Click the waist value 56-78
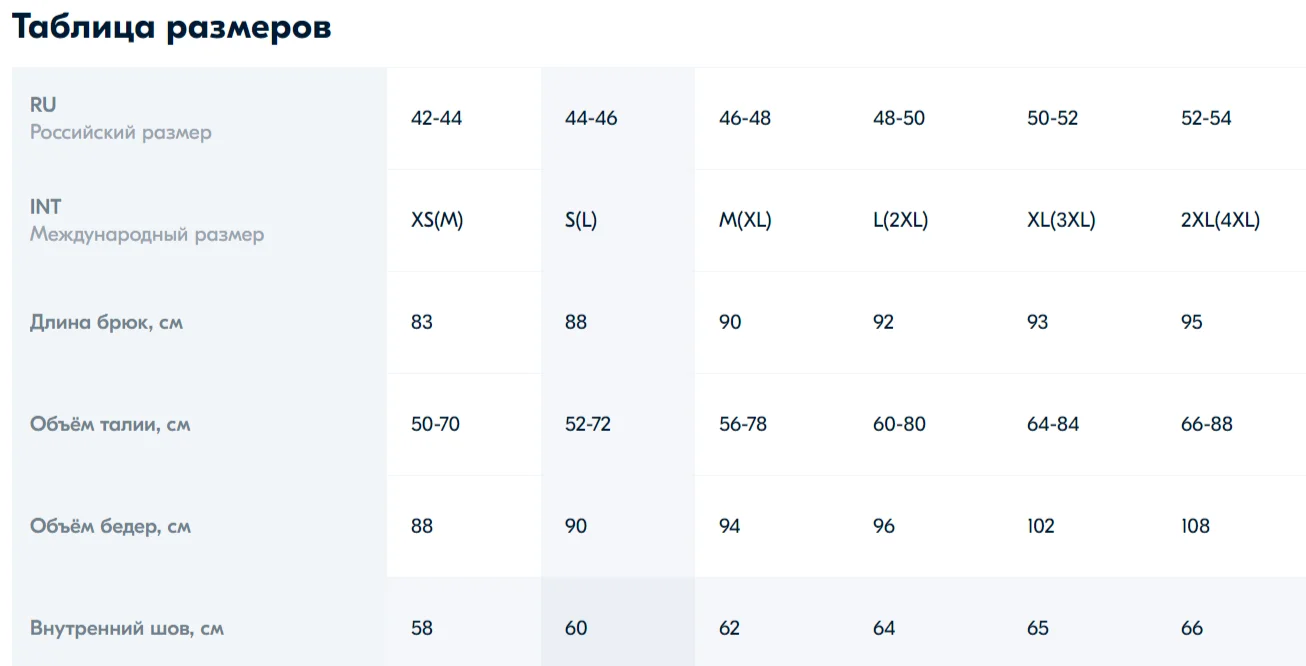 pos(743,424)
